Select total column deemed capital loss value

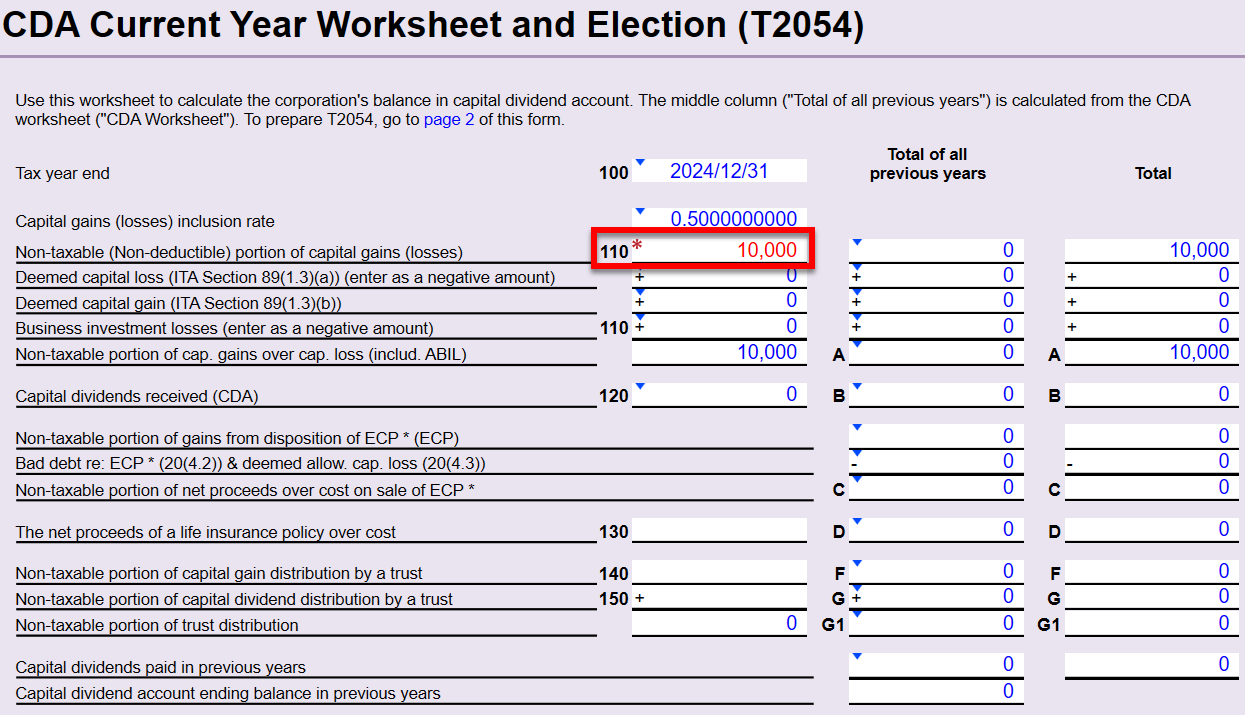(x=1152, y=275)
